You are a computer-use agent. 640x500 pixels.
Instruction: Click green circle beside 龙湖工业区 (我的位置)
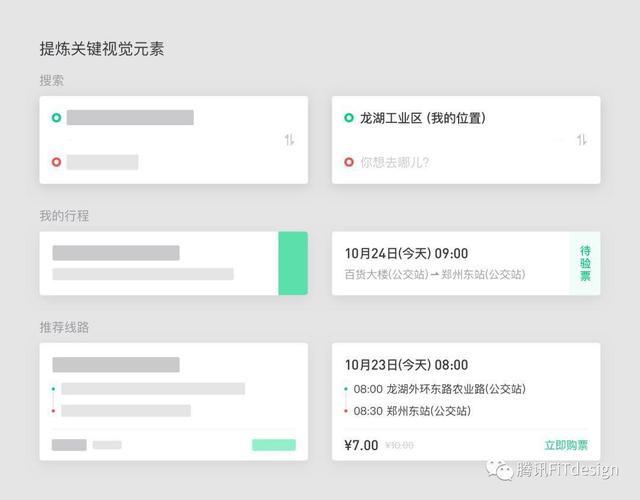(x=349, y=118)
